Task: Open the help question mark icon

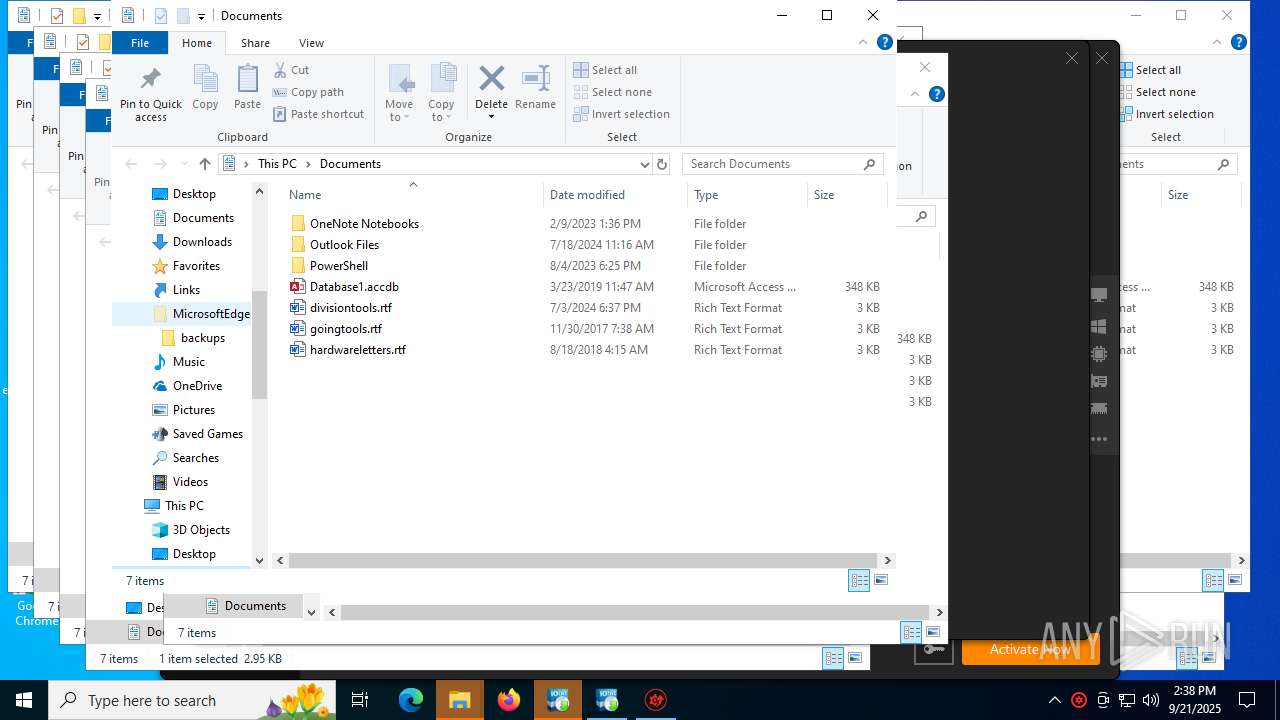Action: pyautogui.click(x=884, y=43)
